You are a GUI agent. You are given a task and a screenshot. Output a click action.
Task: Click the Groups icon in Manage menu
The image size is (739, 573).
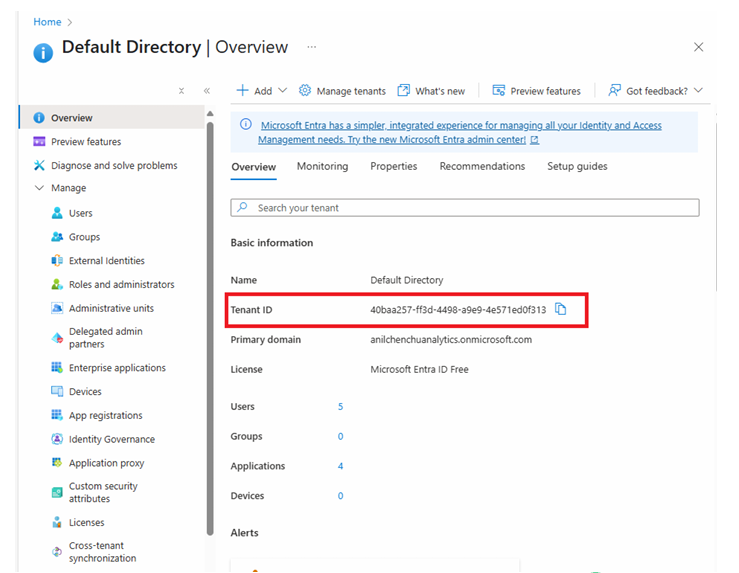coord(57,237)
